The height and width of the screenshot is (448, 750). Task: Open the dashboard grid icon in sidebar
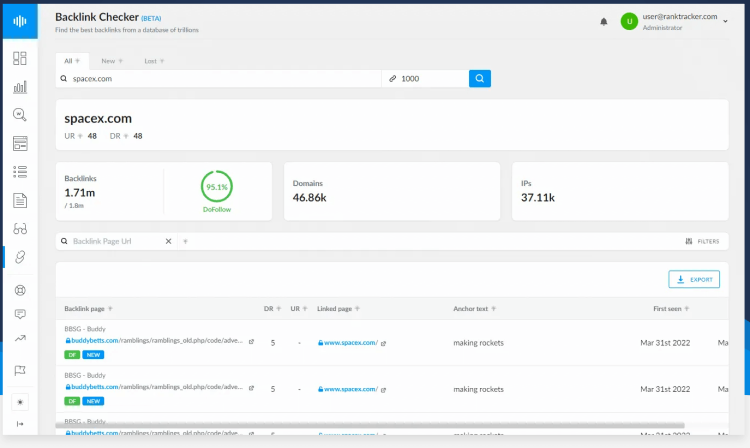pos(20,58)
